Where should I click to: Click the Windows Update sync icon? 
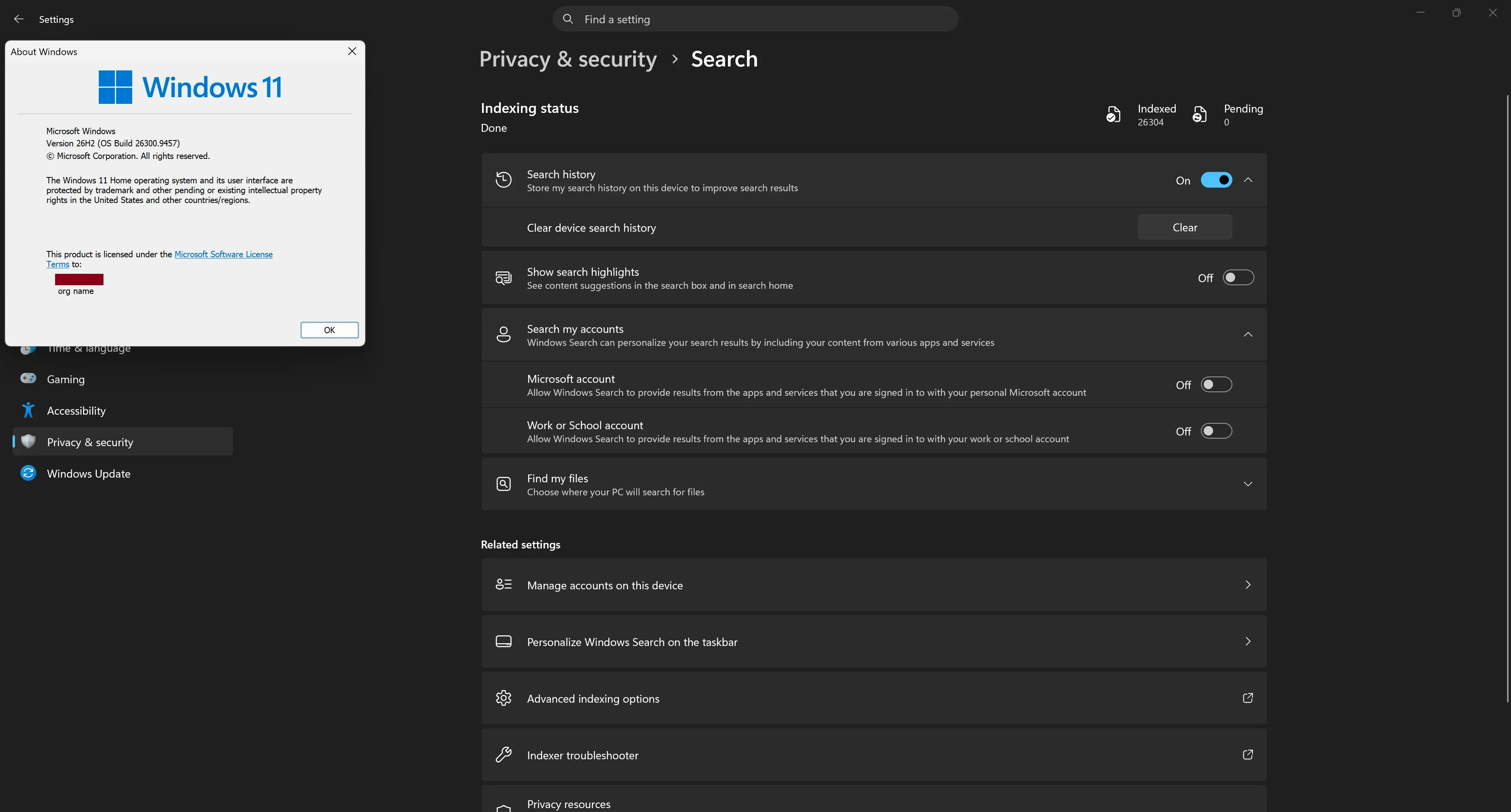(28, 473)
